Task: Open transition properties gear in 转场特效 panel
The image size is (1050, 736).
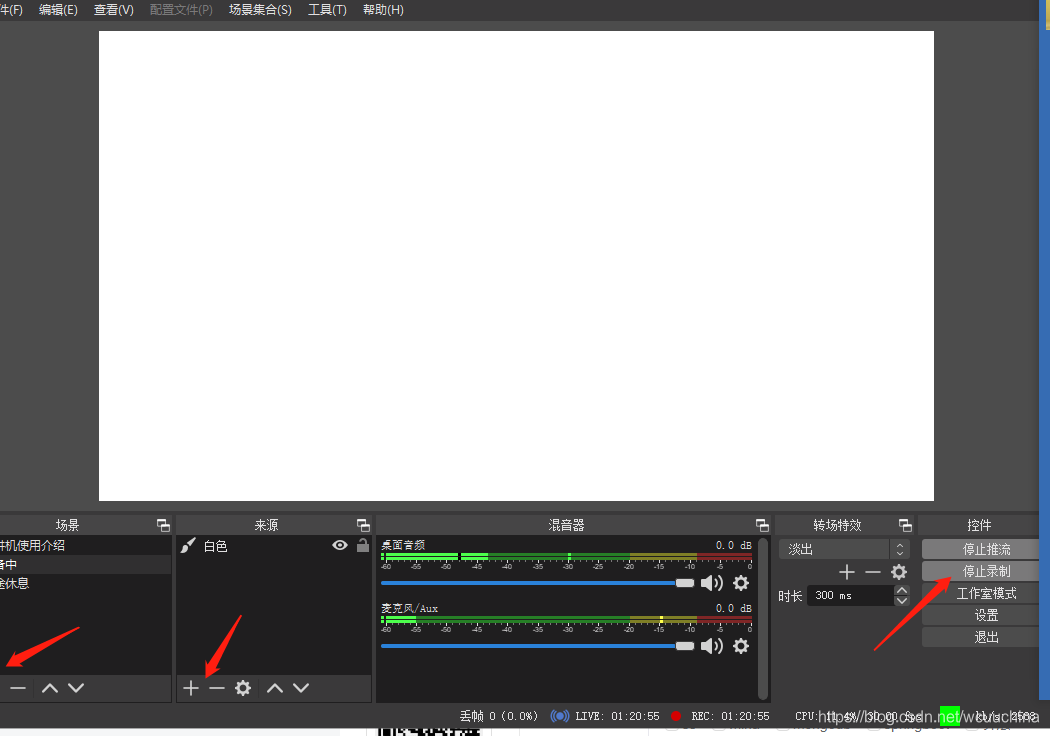Action: (x=897, y=572)
